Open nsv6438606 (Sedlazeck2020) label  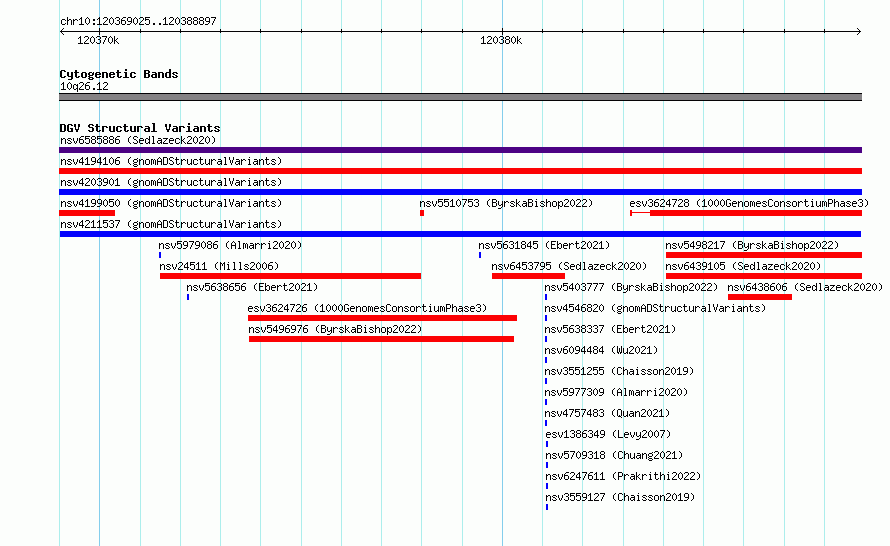click(x=805, y=287)
